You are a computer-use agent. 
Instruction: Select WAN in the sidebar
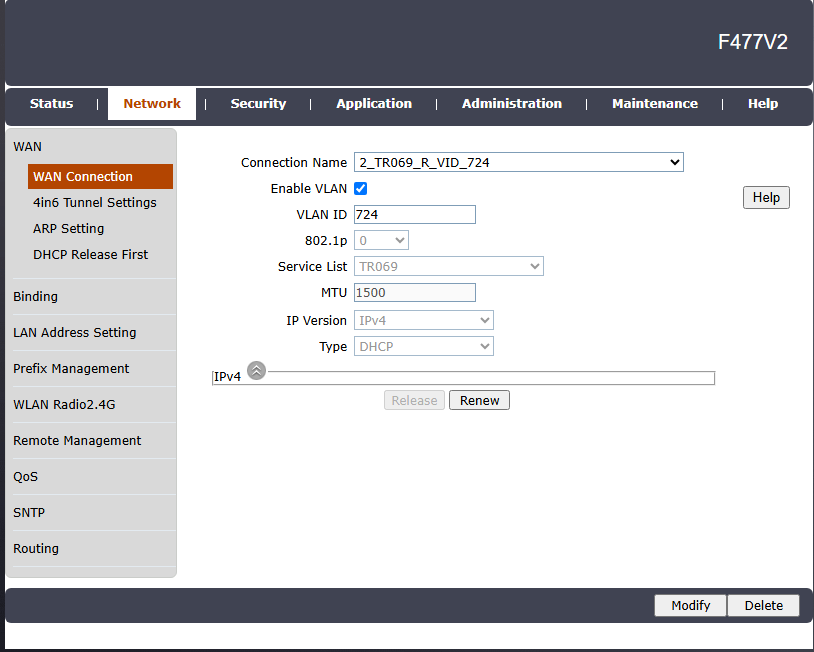click(x=28, y=147)
